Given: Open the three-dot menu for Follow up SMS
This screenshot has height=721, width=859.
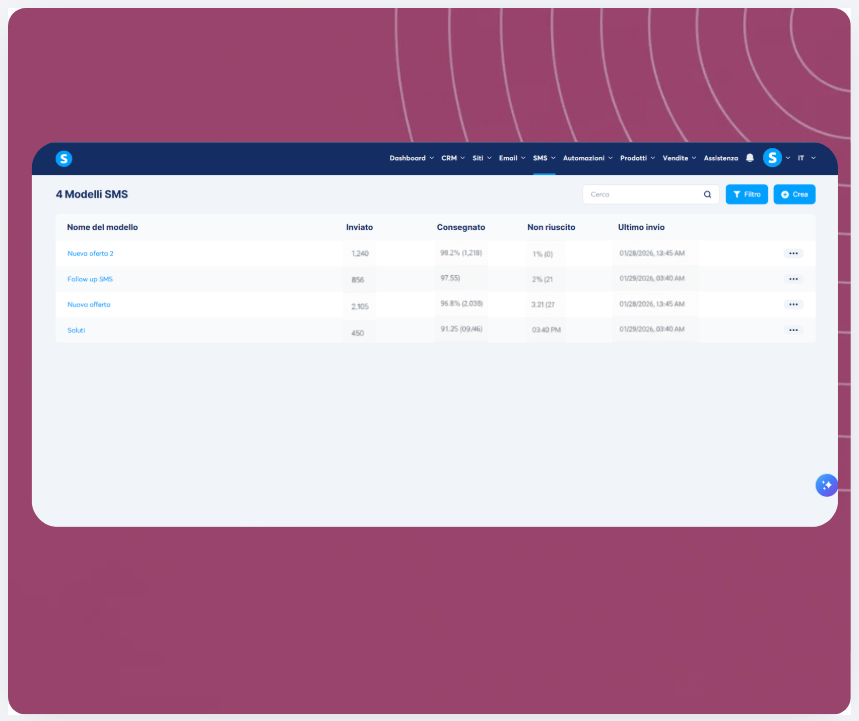Looking at the screenshot, I should 793,279.
